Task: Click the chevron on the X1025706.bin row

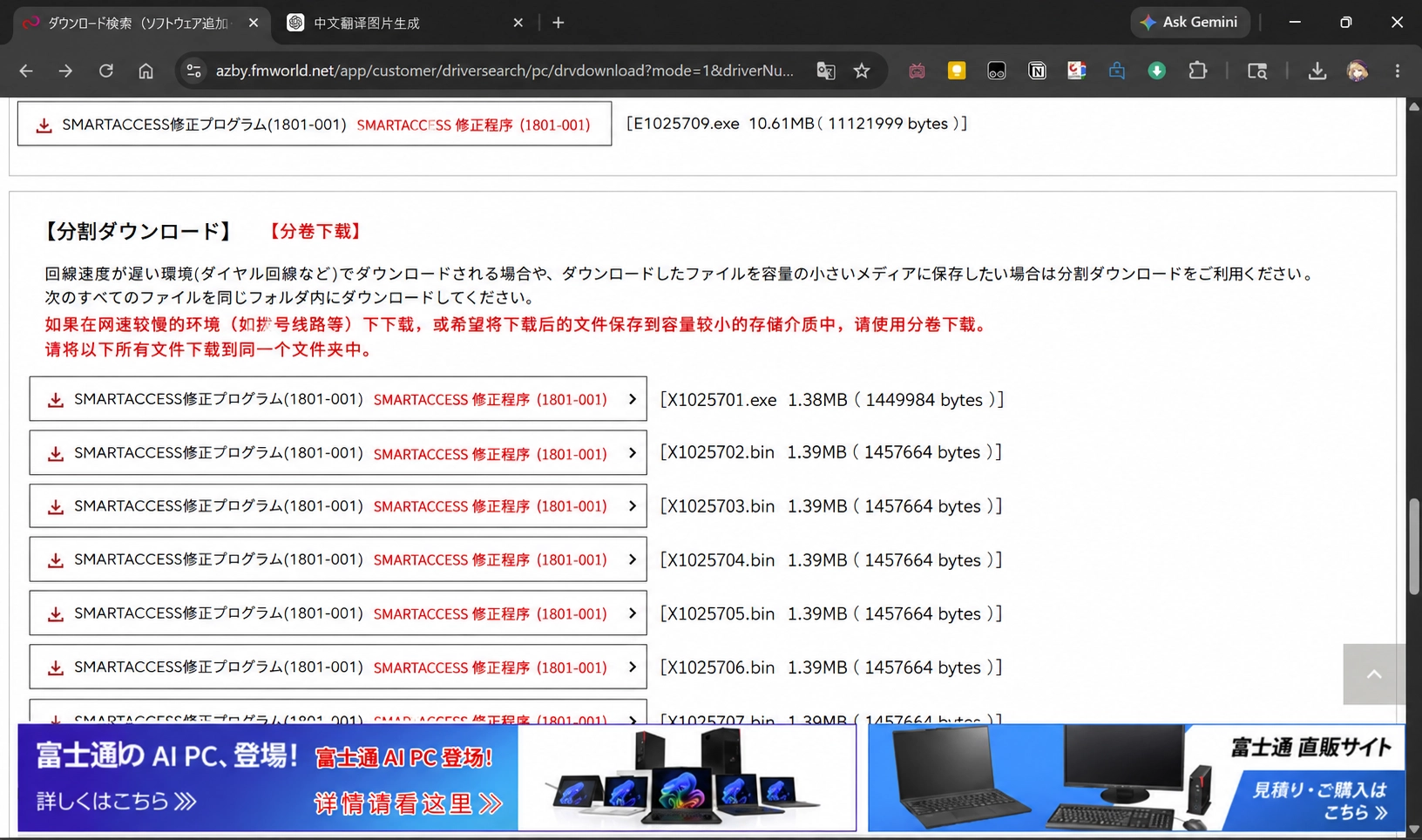Action: (633, 667)
